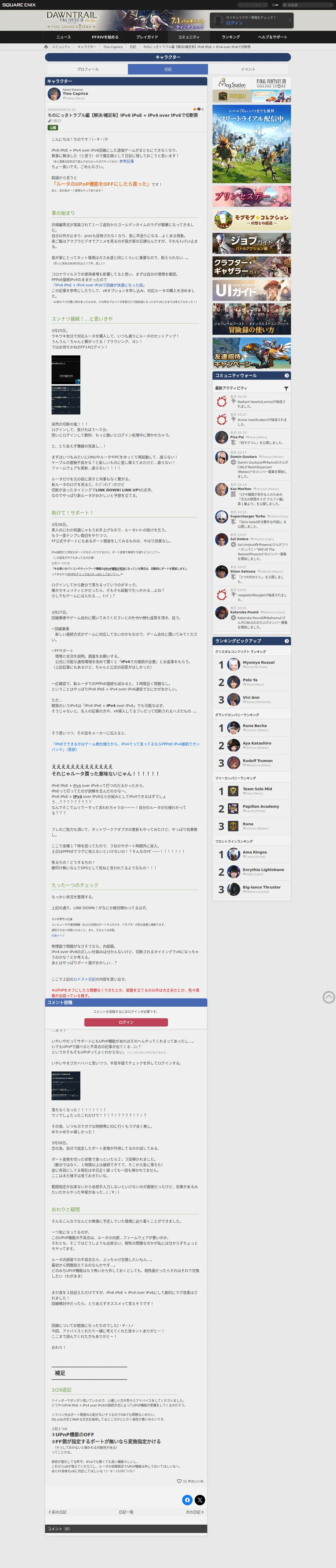Open the 最新アクティビティ filter icon

tap(286, 388)
